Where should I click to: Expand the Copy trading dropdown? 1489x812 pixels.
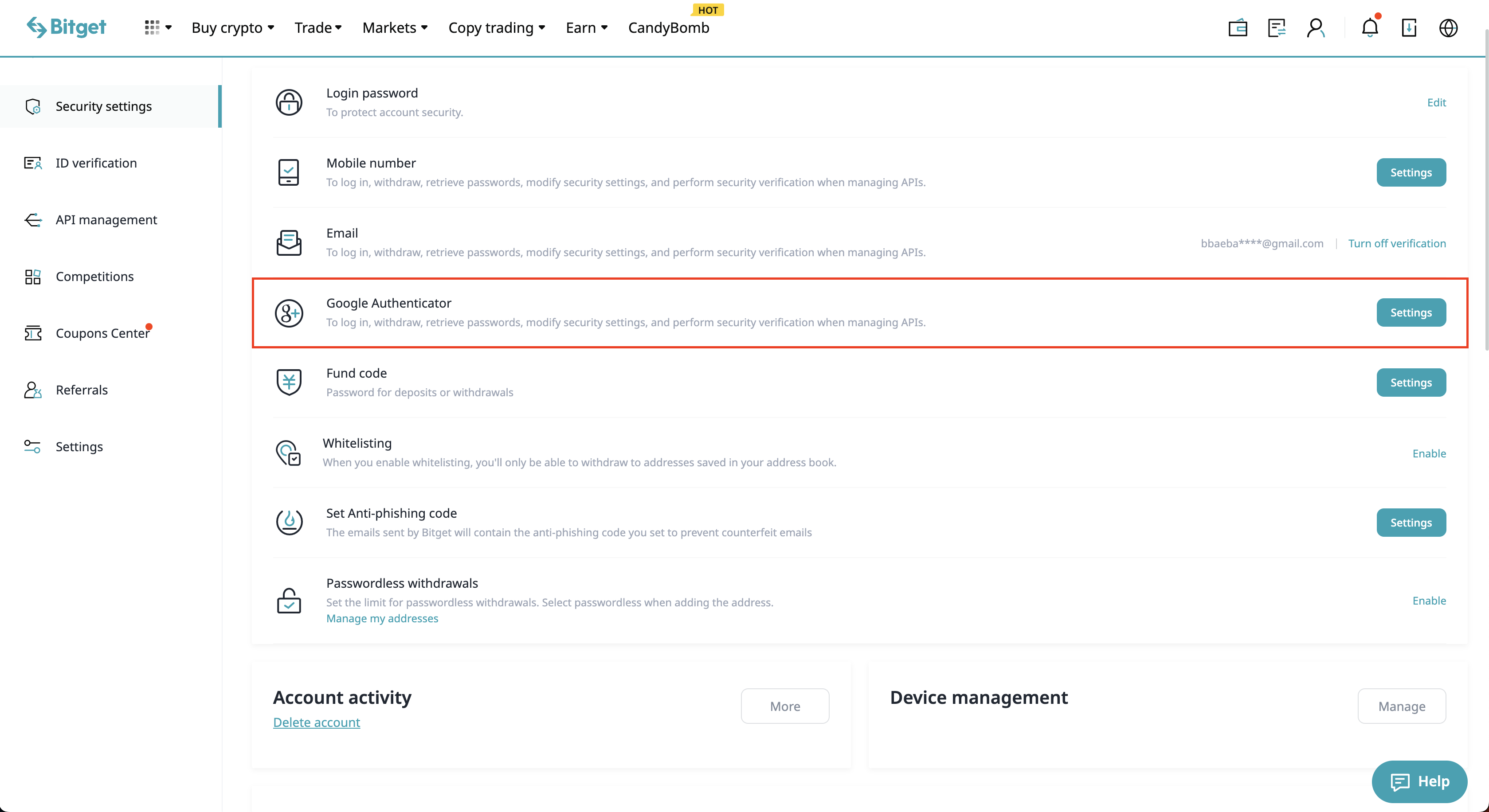(497, 28)
